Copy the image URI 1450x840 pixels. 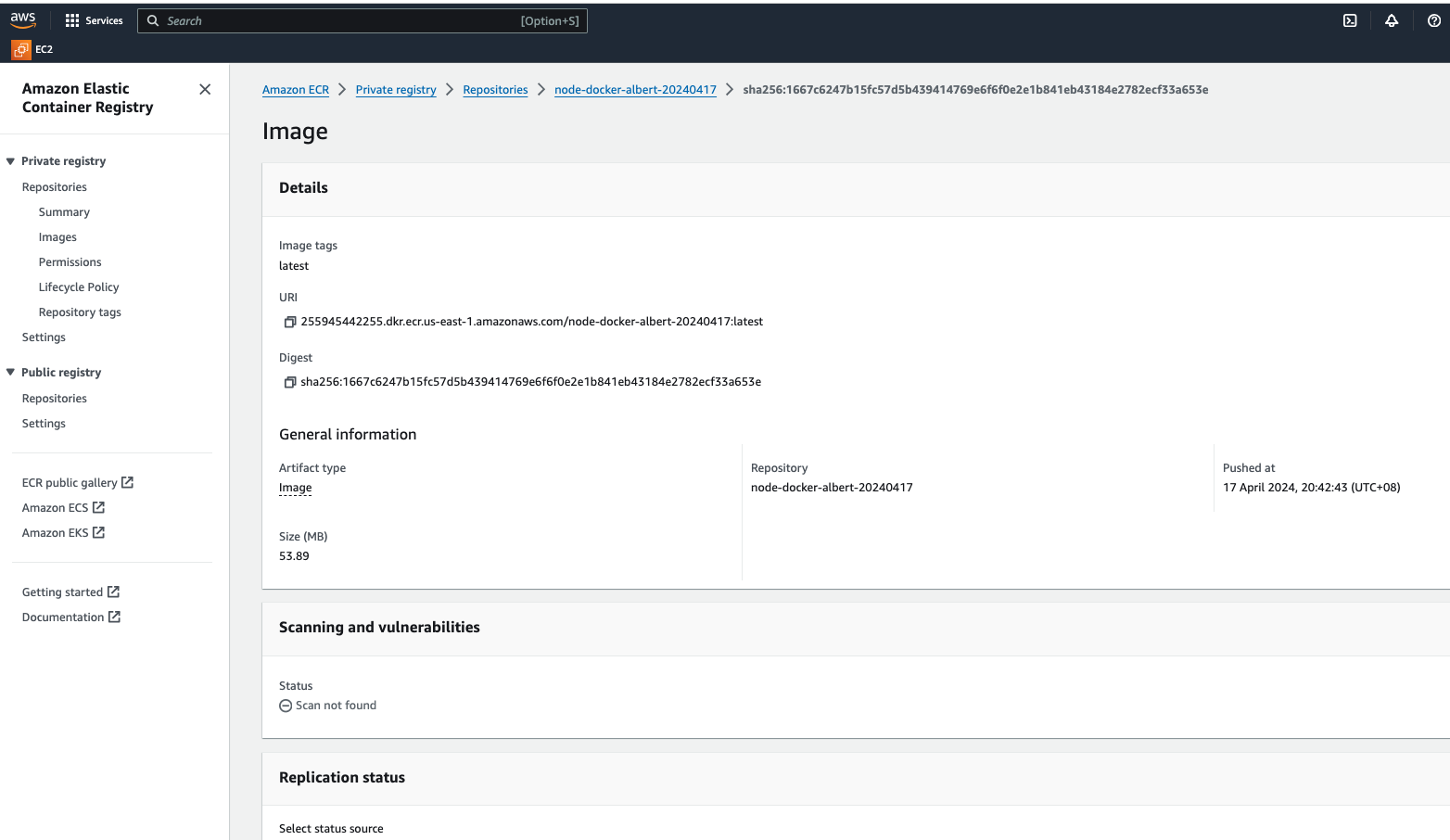click(x=289, y=322)
